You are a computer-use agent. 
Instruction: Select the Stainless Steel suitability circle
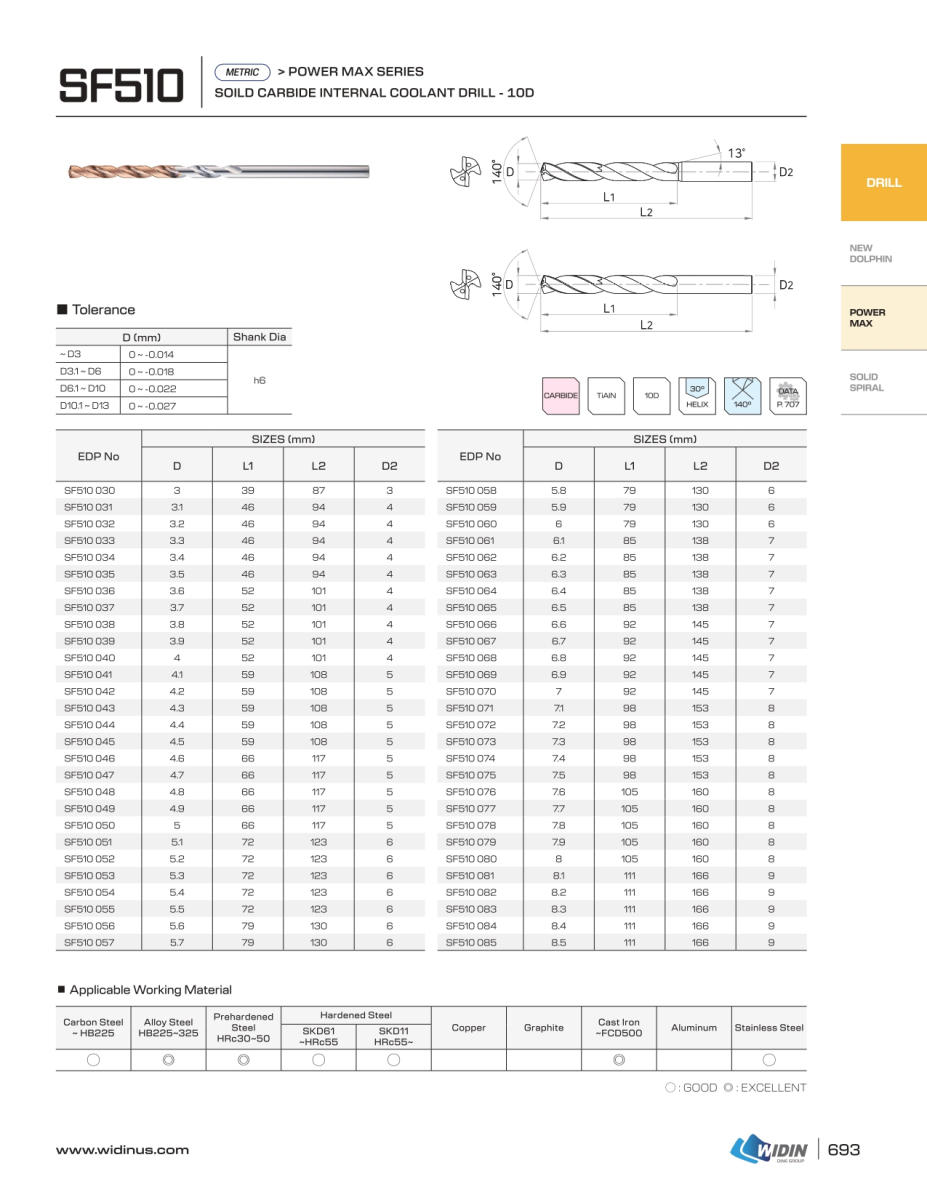[x=769, y=1060]
